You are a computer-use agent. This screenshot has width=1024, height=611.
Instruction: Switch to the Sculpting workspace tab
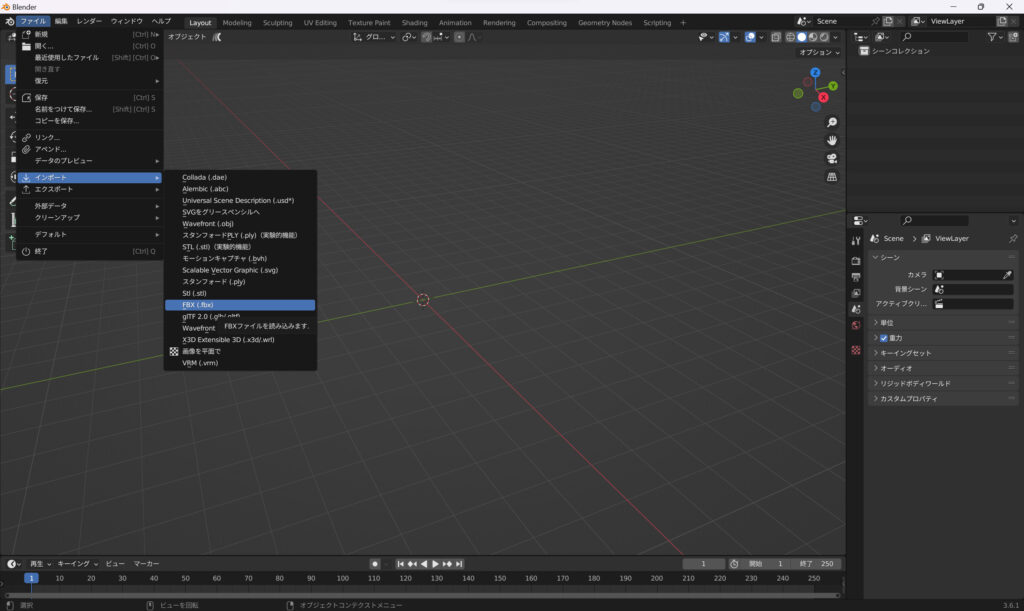[277, 22]
